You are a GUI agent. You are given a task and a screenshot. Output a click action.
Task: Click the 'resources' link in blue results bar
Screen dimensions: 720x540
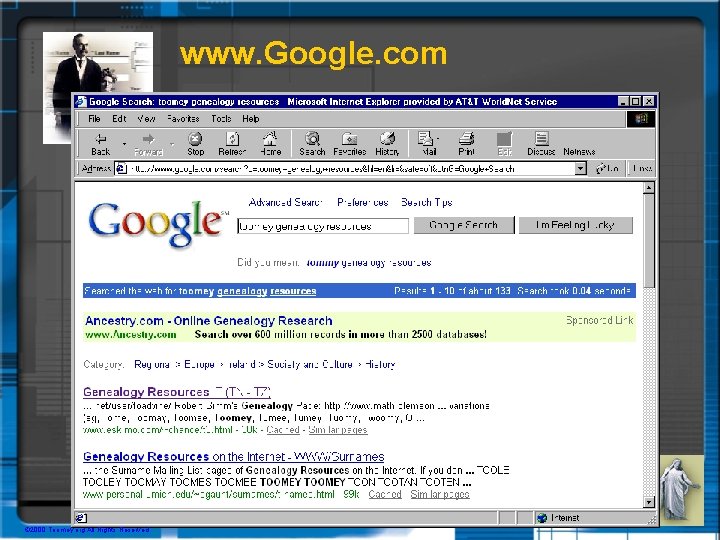[293, 291]
